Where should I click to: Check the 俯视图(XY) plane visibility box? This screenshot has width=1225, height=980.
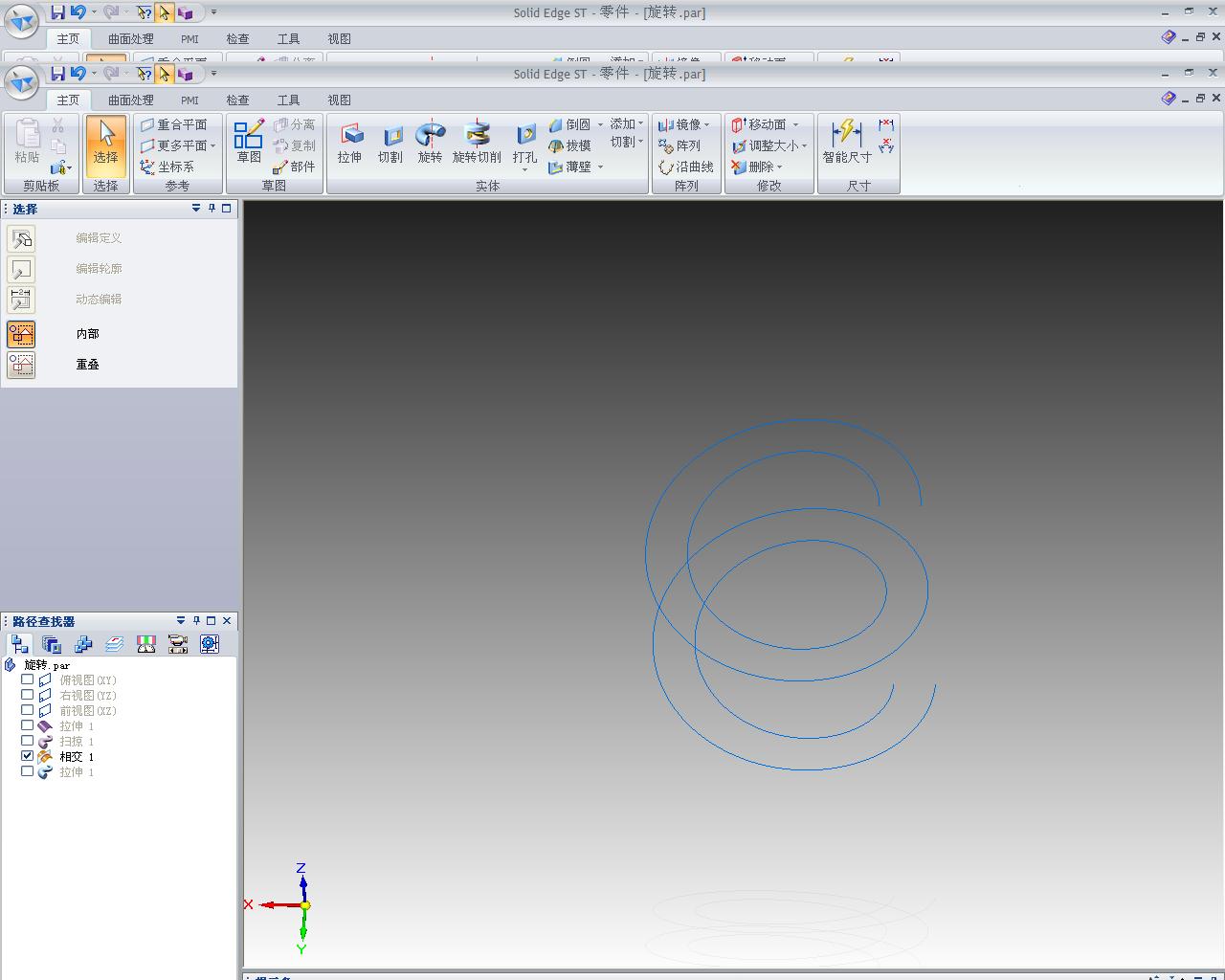27,679
